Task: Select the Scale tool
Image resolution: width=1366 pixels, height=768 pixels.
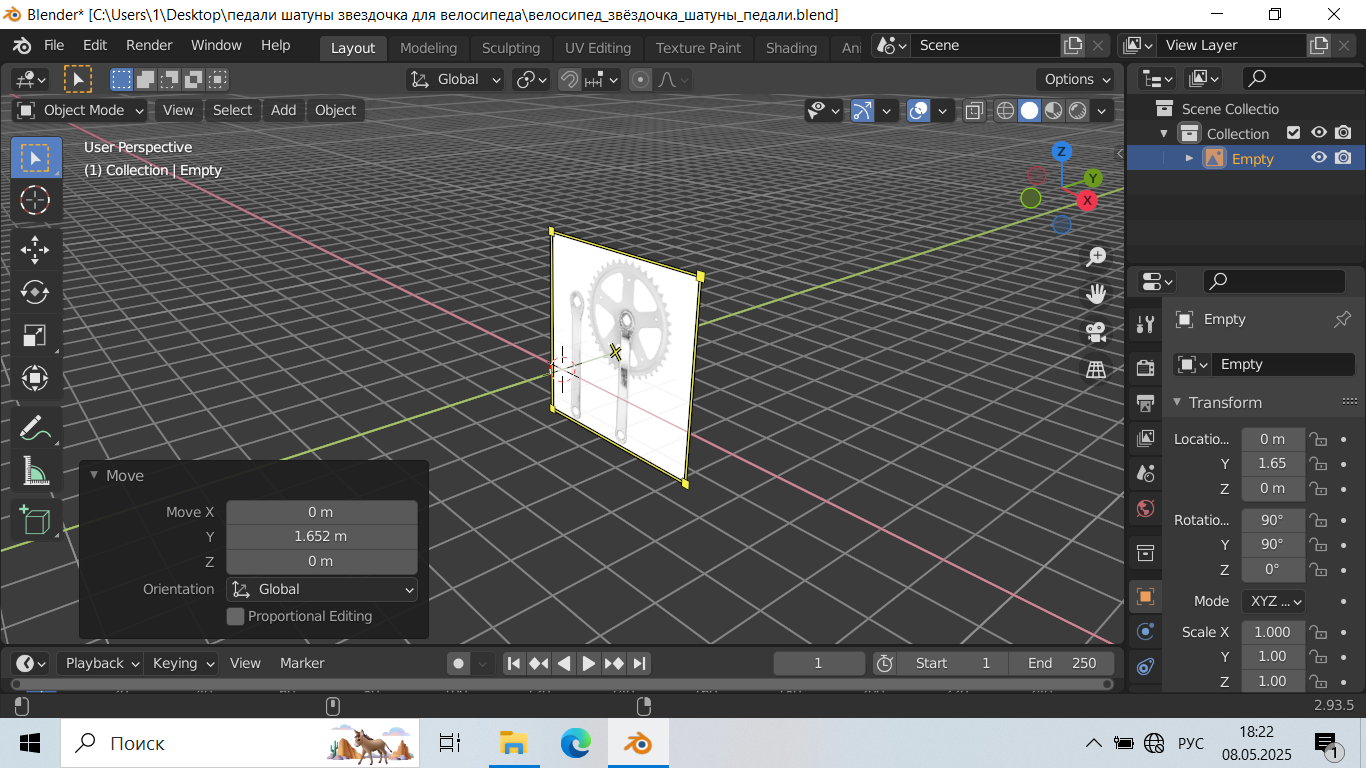Action: tap(35, 335)
